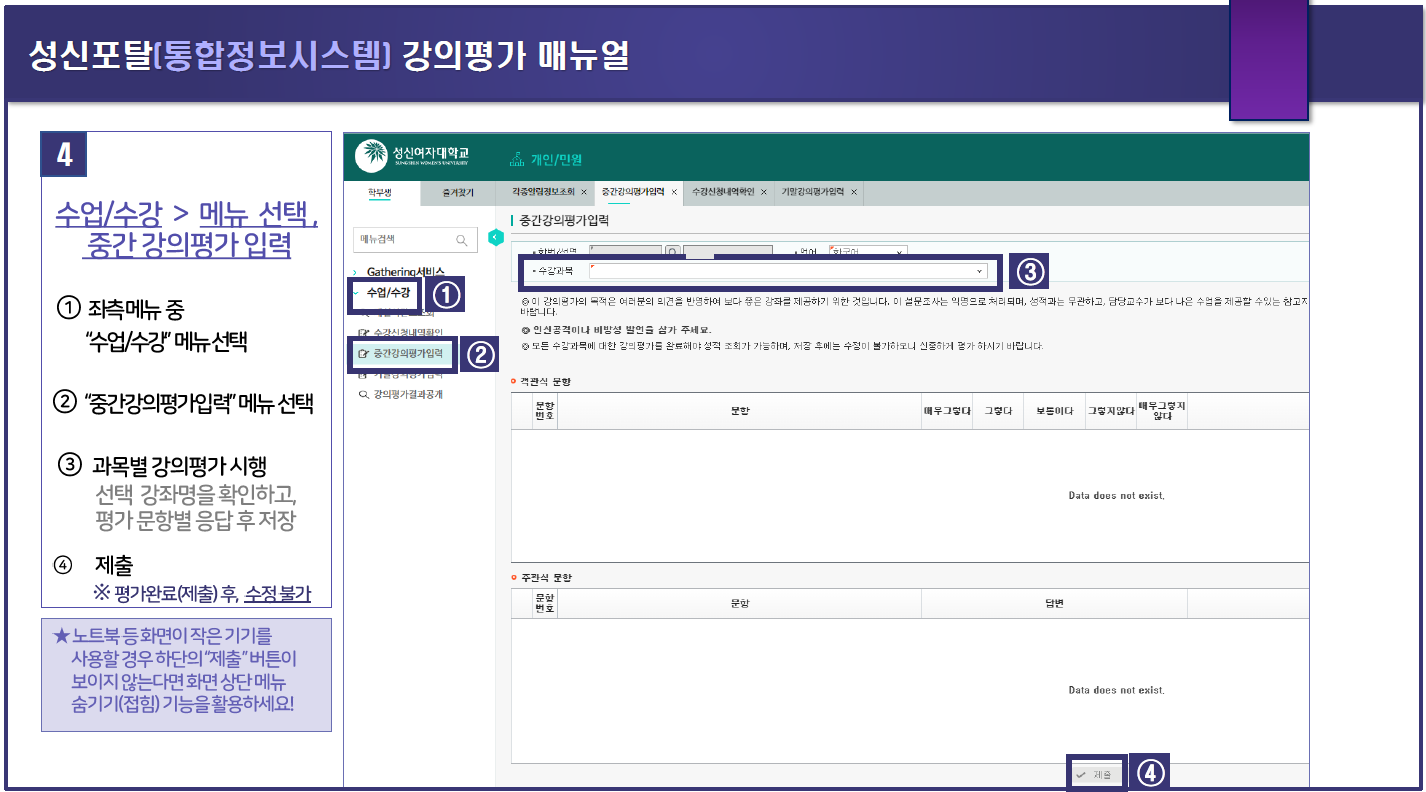The height and width of the screenshot is (792, 1426).
Task: Close the 기말강의평가입력 tab with X
Action: [853, 191]
